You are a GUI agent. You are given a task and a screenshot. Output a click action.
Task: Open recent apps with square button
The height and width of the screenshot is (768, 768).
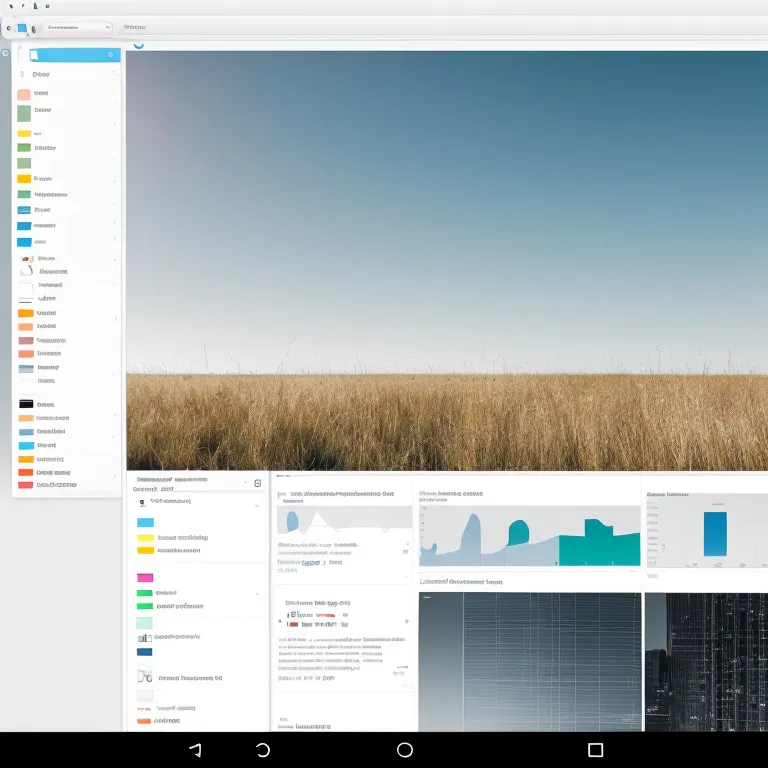[595, 749]
